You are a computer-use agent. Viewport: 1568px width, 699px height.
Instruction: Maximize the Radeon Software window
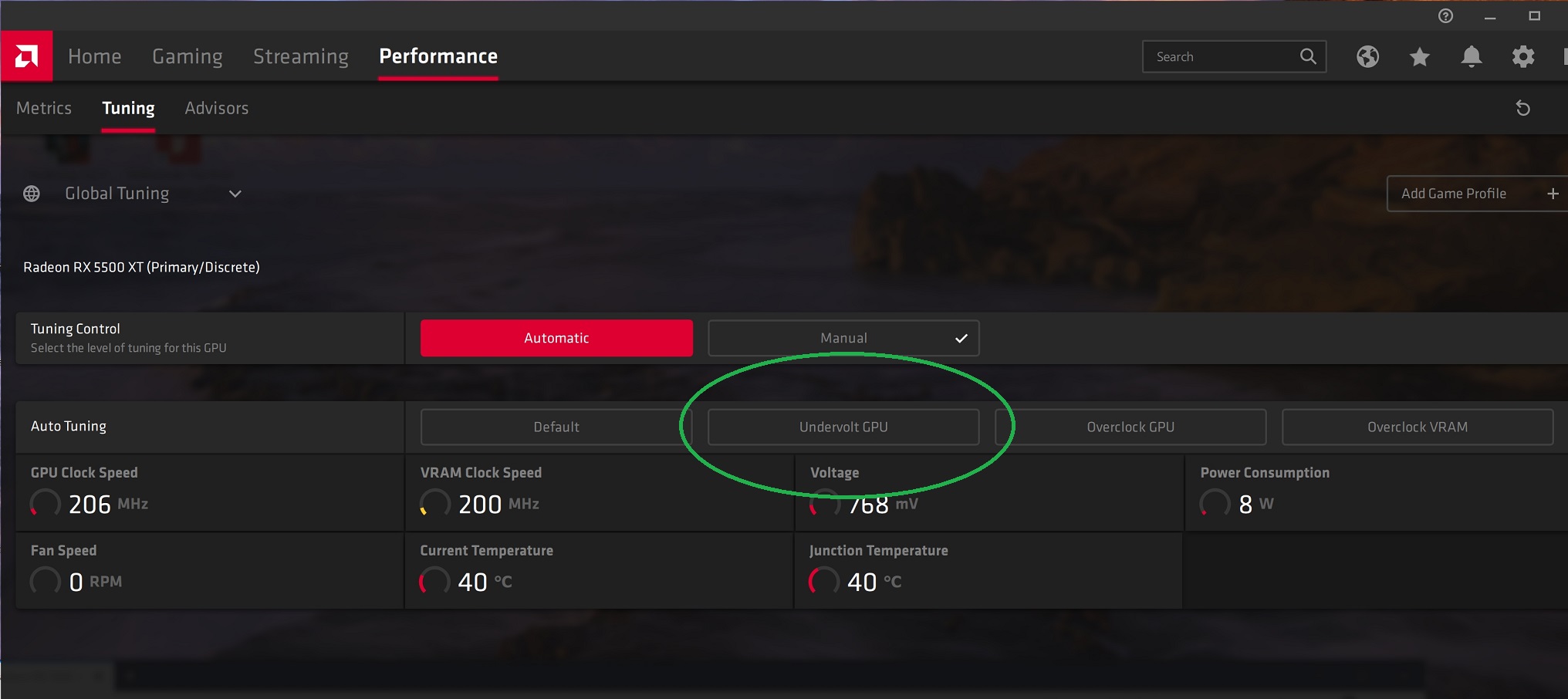(1534, 16)
